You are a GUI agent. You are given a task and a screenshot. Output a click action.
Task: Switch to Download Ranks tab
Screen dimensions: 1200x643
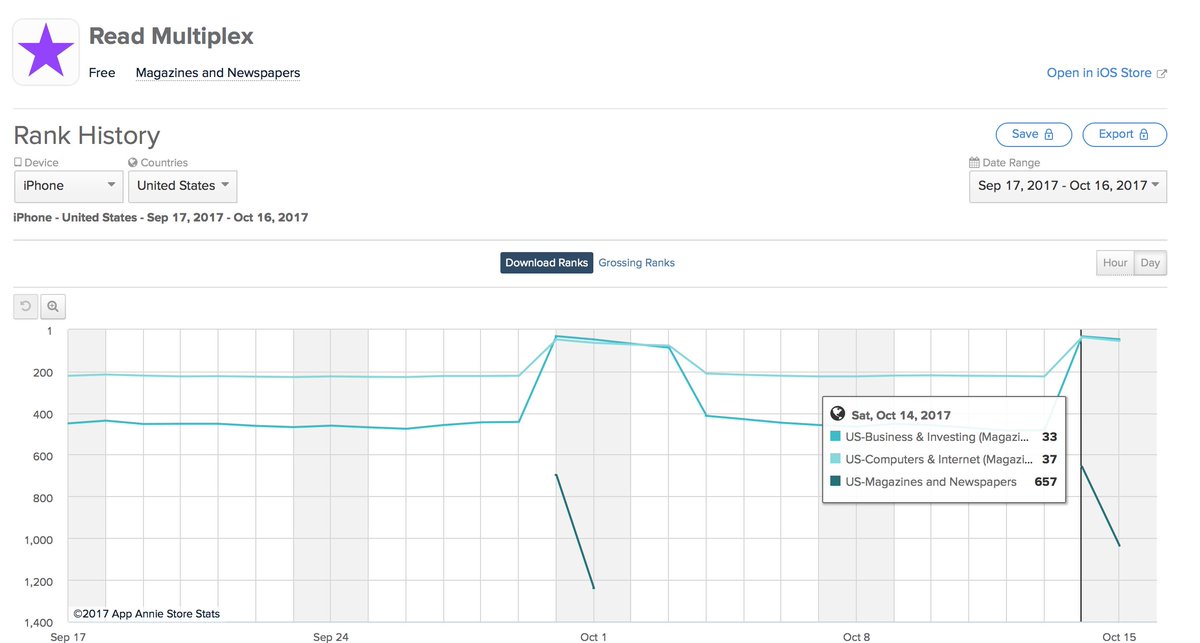coord(546,263)
